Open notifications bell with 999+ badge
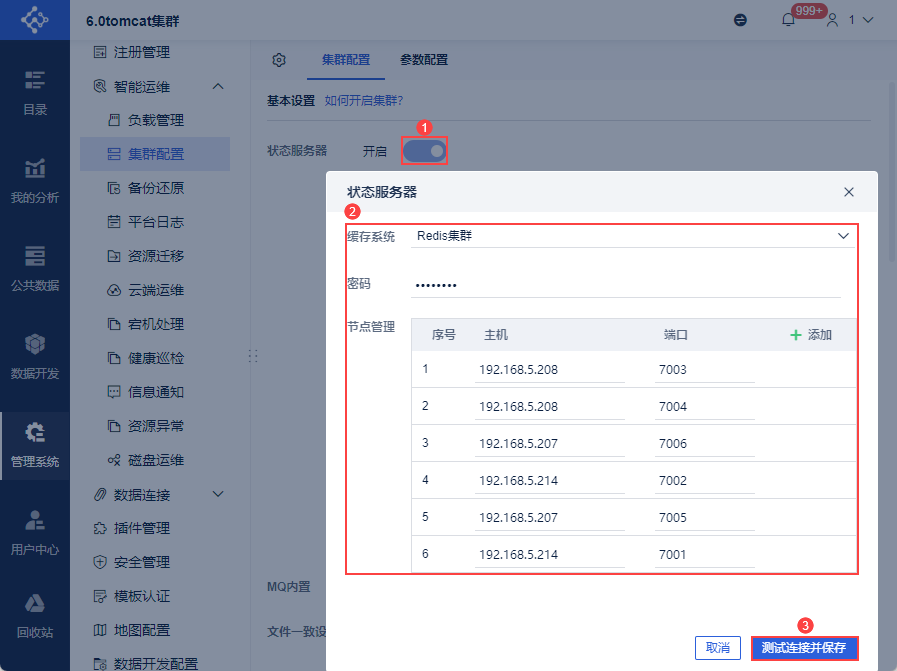 tap(788, 20)
